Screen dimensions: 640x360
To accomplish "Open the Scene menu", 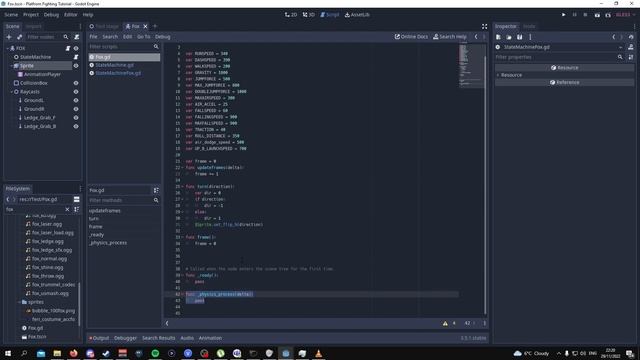I will coord(11,15).
